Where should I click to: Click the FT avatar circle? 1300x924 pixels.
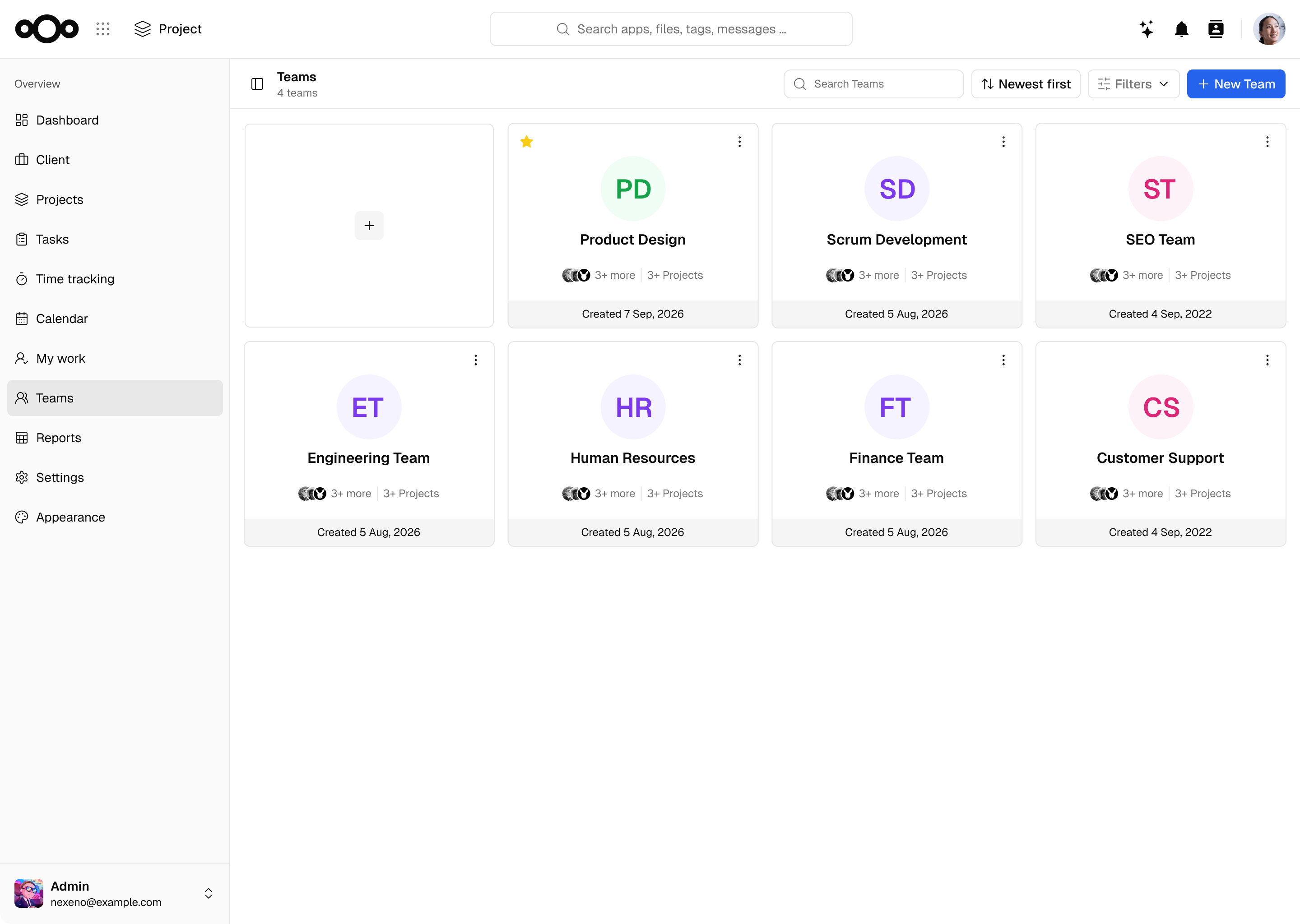897,407
